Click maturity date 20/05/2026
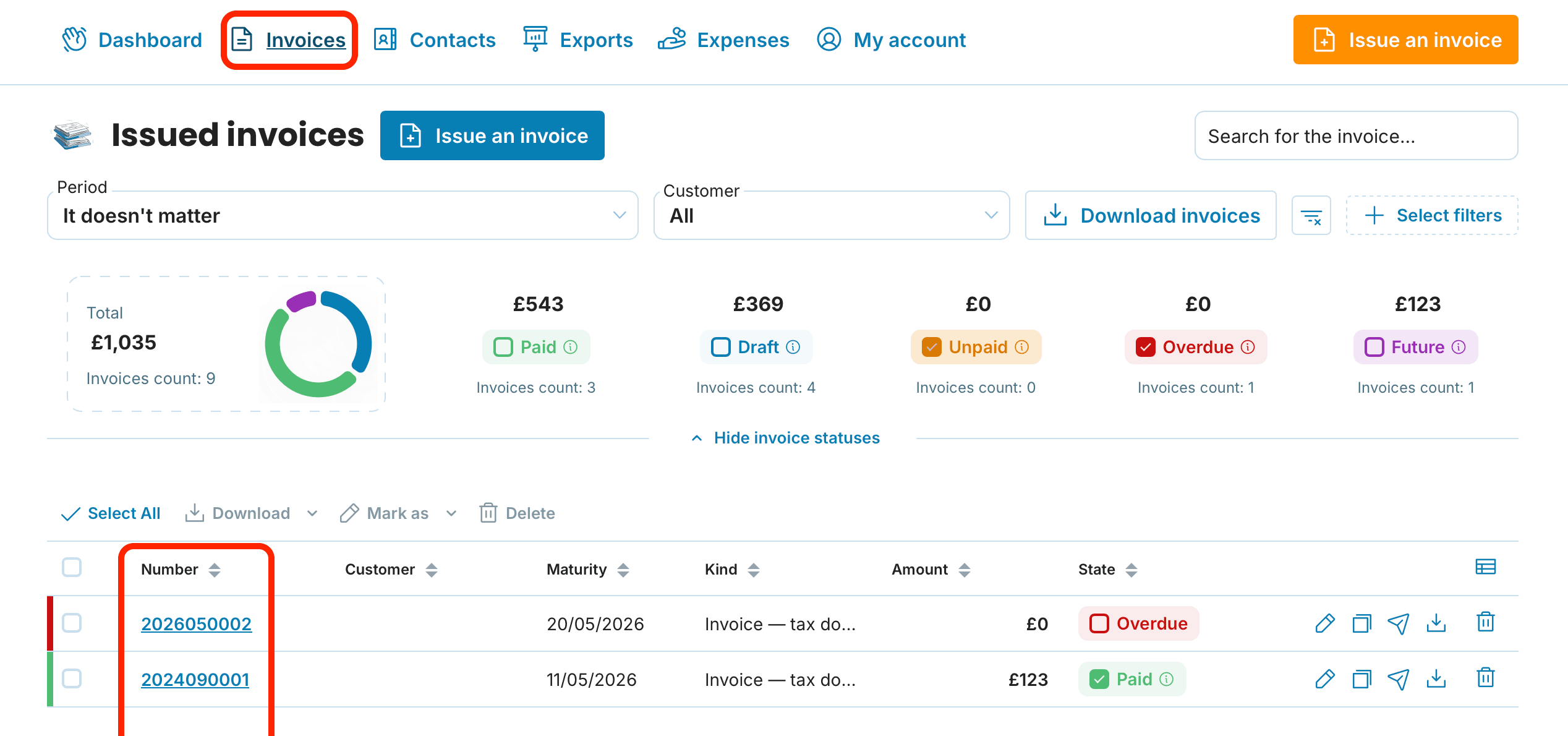This screenshot has height=736, width=1568. click(595, 624)
